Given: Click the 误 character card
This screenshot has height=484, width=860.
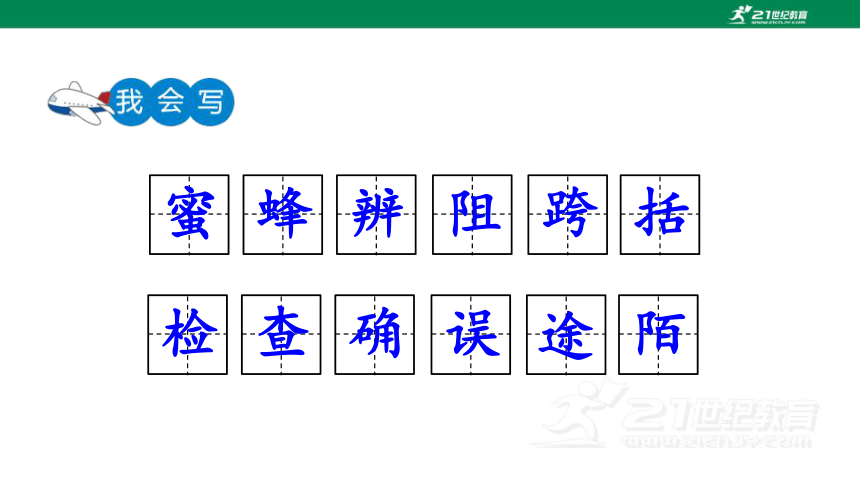Looking at the screenshot, I should (471, 335).
